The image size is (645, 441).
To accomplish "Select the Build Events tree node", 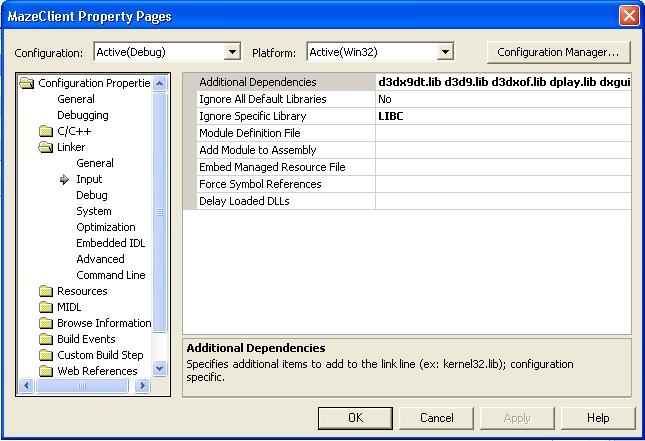I will tap(86, 339).
